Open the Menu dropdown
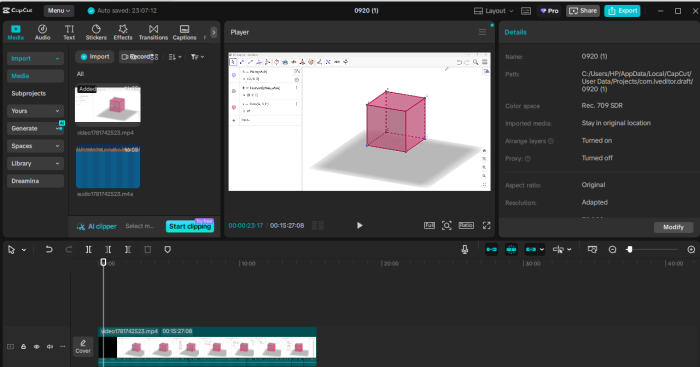This screenshot has height=367, width=700. [59, 11]
